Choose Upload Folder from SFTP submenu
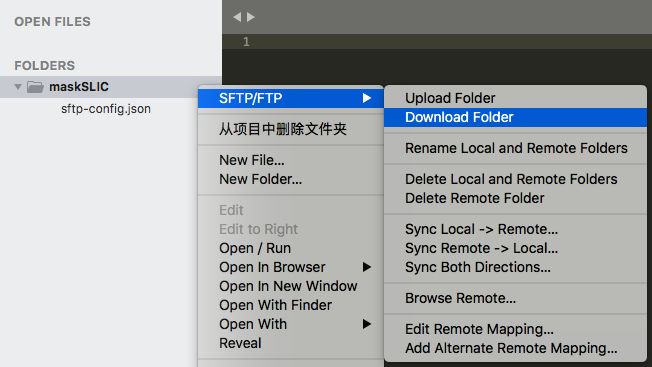 coord(515,98)
